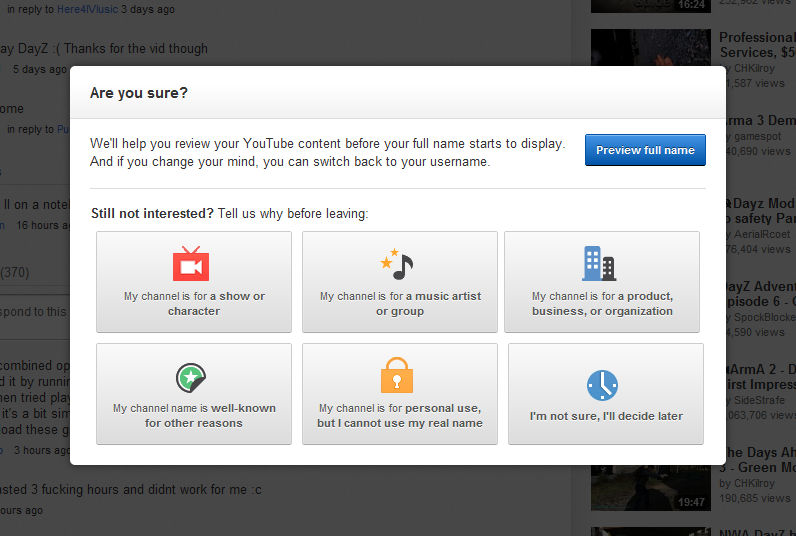Click the 'gamespot' channel name in sidebar
Screen dimensions: 796x536
coord(758,136)
